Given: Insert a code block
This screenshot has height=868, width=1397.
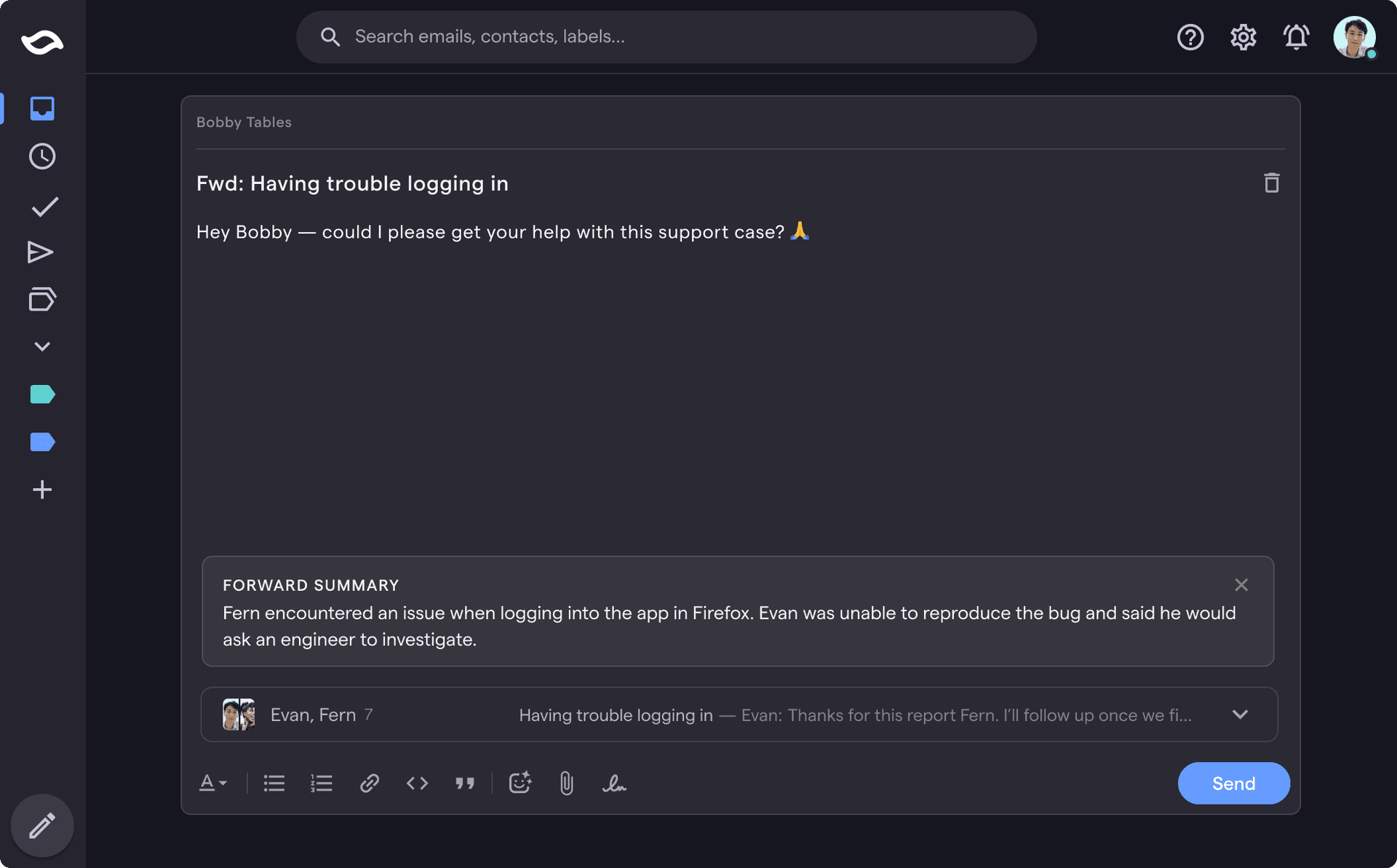Looking at the screenshot, I should 417,784.
